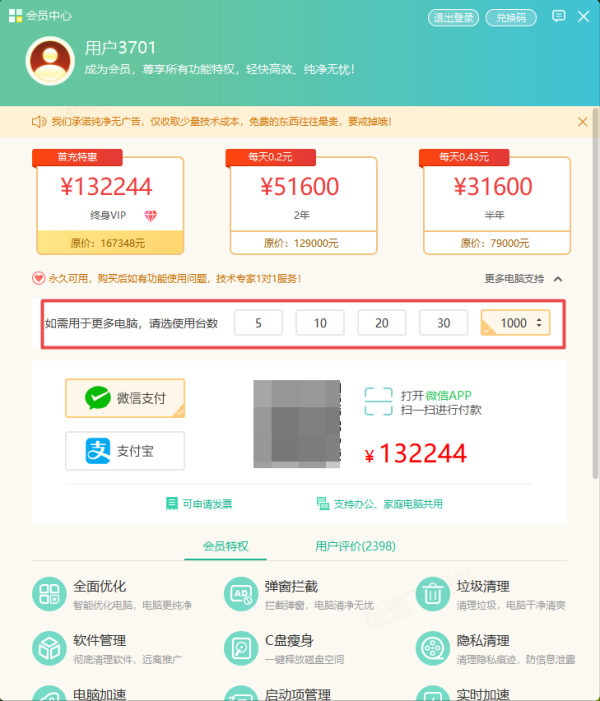Select the 半年 ¥31600 plan
Screen dimensions: 600x701
point(497,205)
